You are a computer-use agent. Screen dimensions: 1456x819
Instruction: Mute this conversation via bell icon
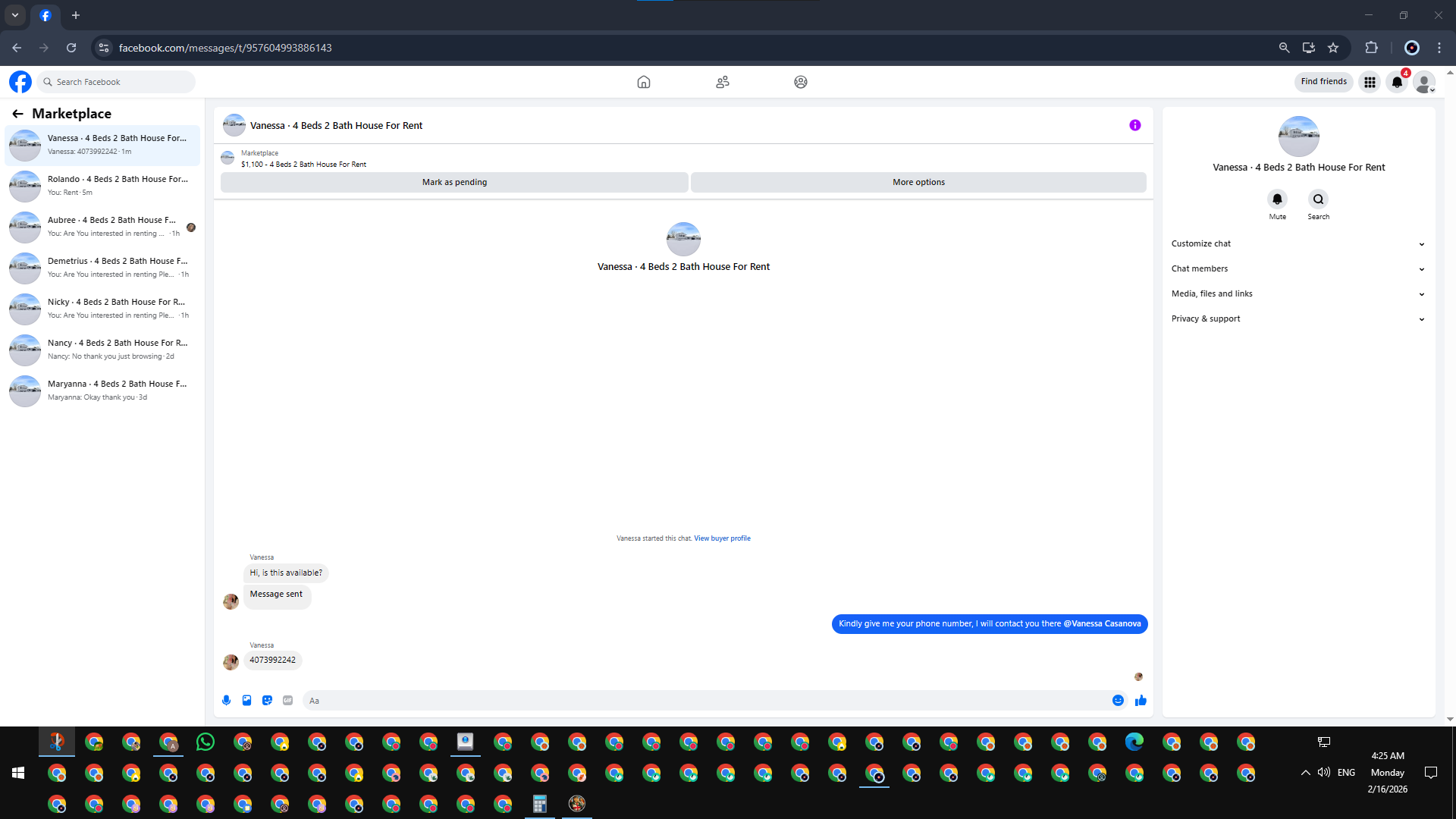1277,199
